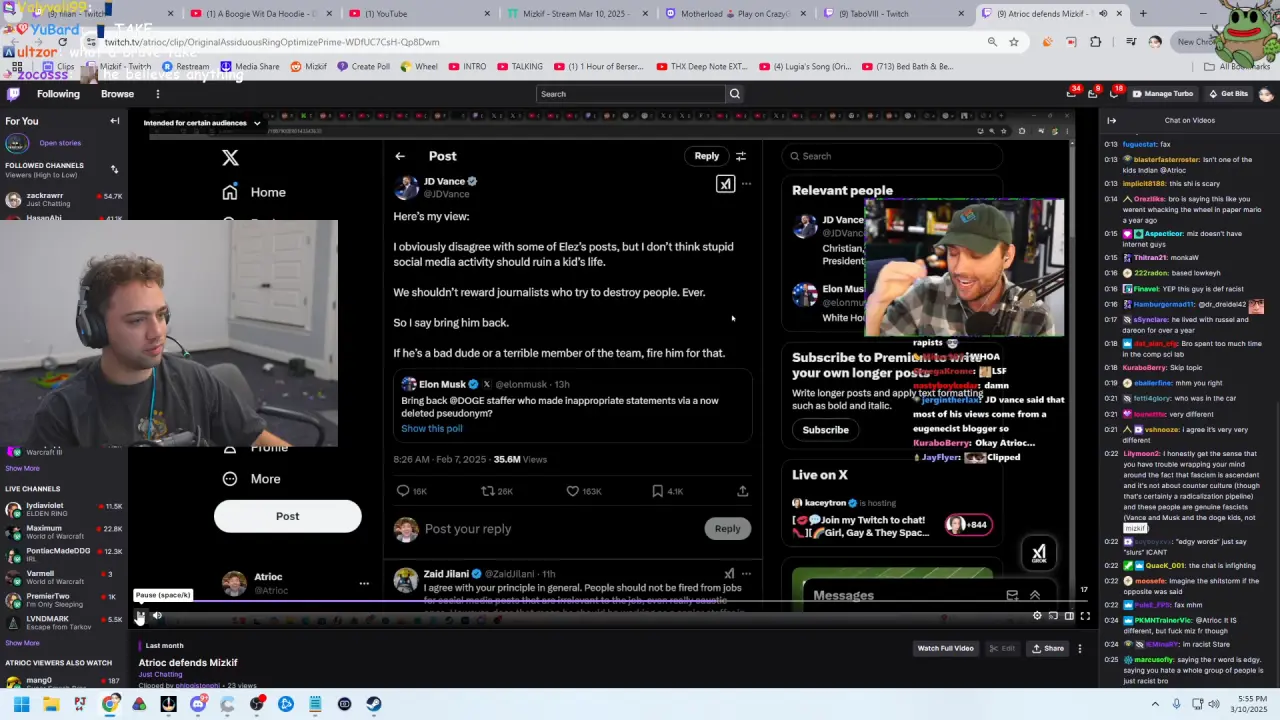The image size is (1280, 720).
Task: Open zackrawrr channel in the sidebar
Action: (x=64, y=199)
